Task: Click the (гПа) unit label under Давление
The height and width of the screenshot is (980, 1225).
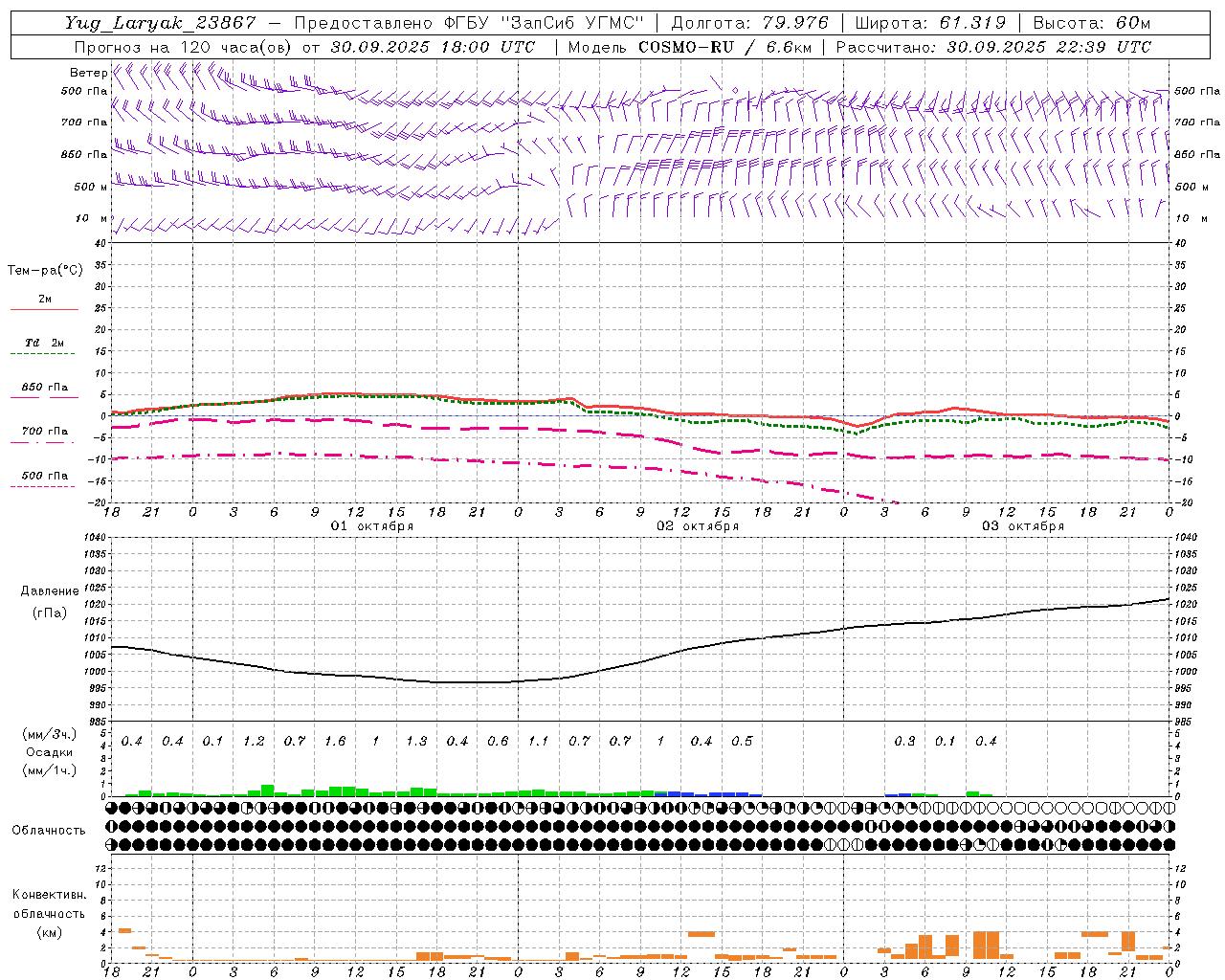Action: point(50,613)
